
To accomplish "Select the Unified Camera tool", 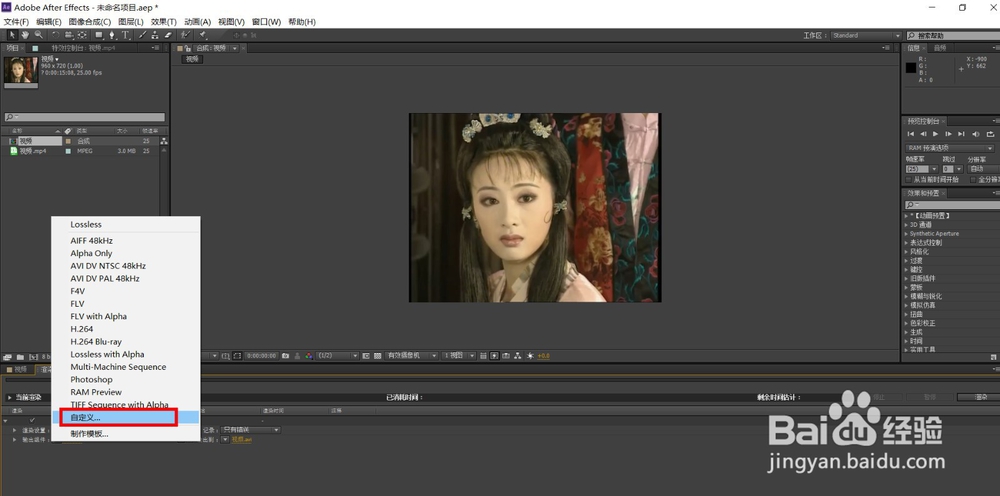I will (69, 35).
